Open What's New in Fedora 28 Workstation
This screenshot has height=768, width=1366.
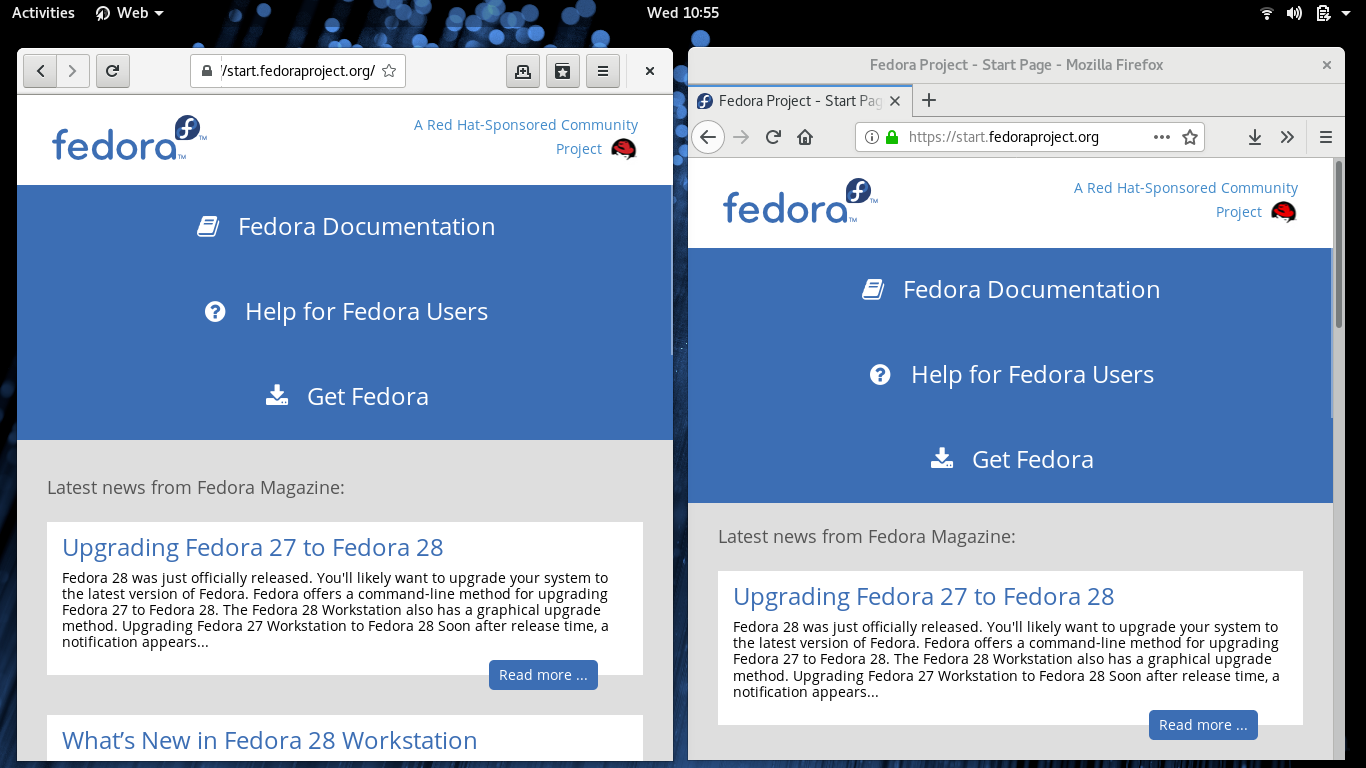(x=269, y=740)
